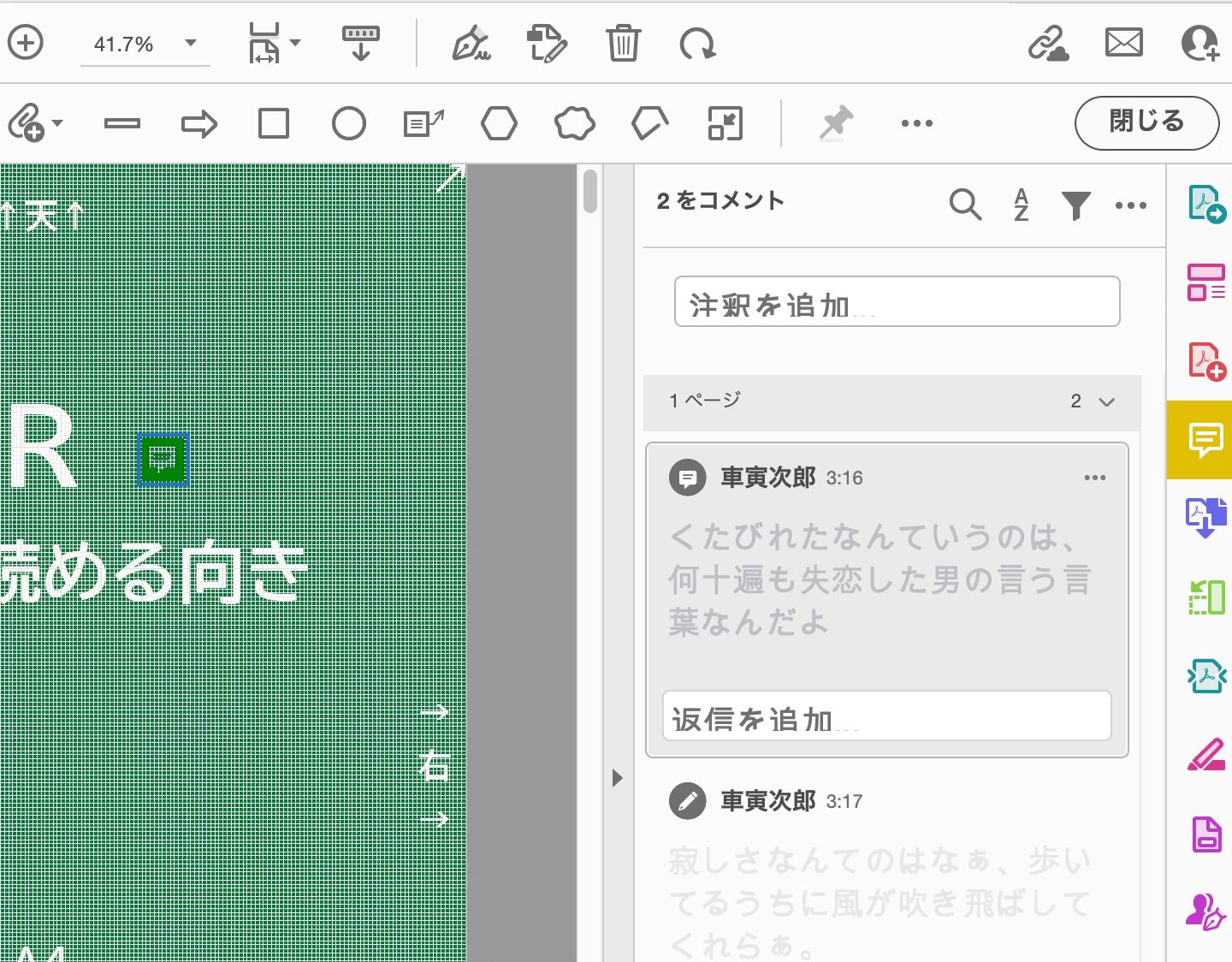
Task: Open Combine Files tool in sidebar
Action: [x=1206, y=519]
